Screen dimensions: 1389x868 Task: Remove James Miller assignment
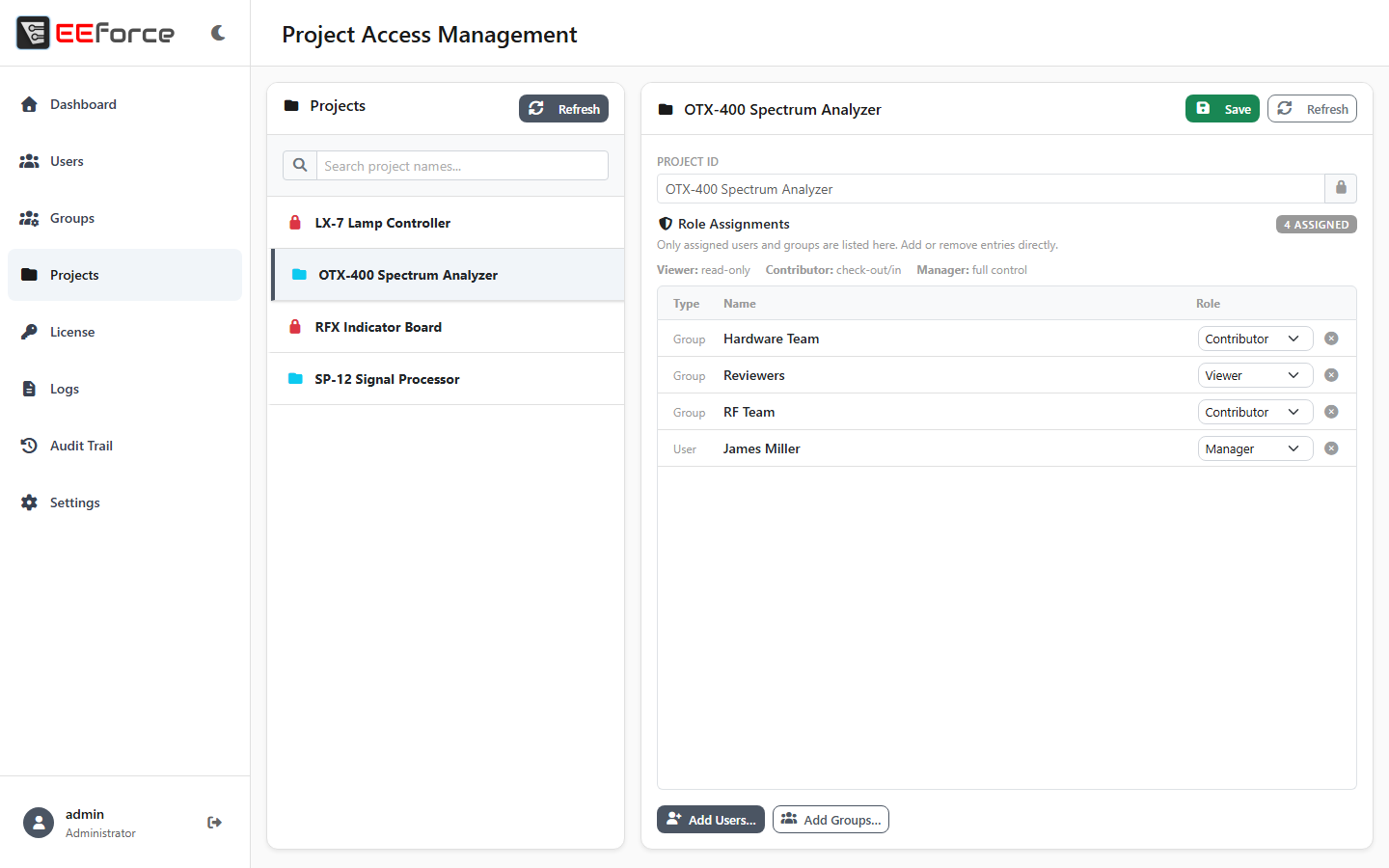click(1331, 448)
